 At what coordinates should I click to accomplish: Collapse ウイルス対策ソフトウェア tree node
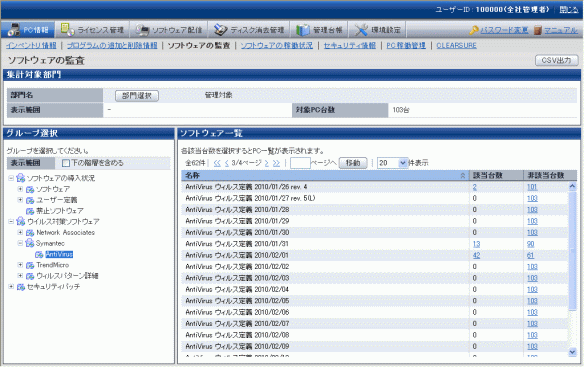click(x=11, y=221)
